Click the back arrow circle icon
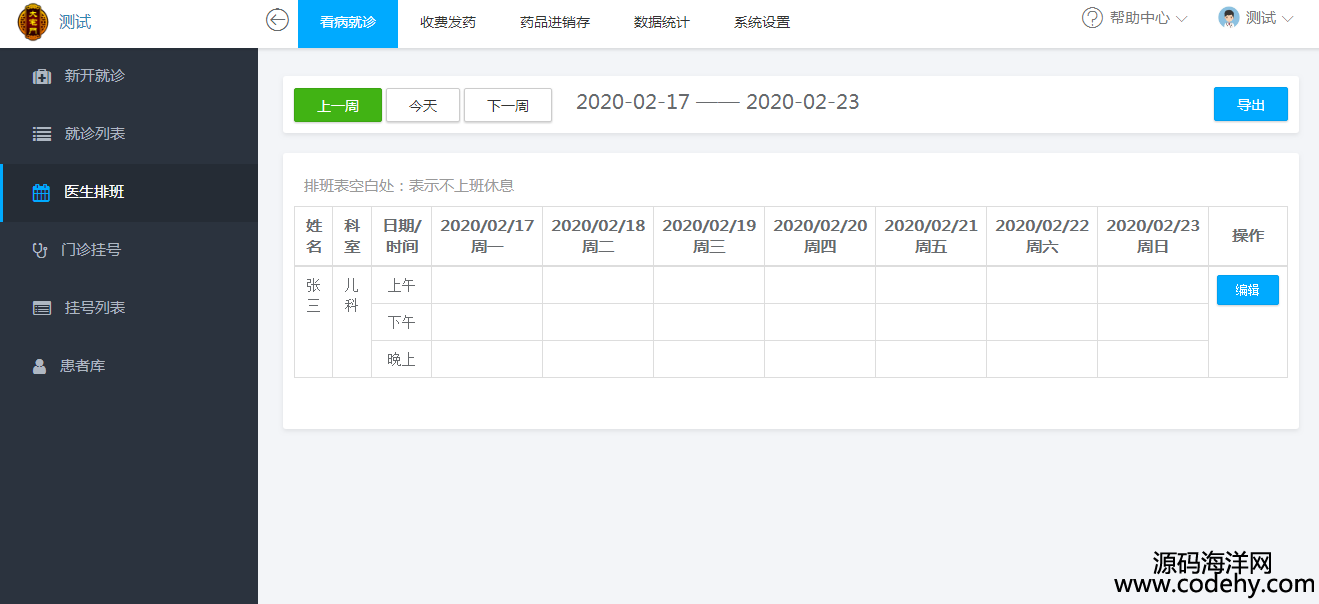Screen dimensions: 1319x604 point(277,20)
